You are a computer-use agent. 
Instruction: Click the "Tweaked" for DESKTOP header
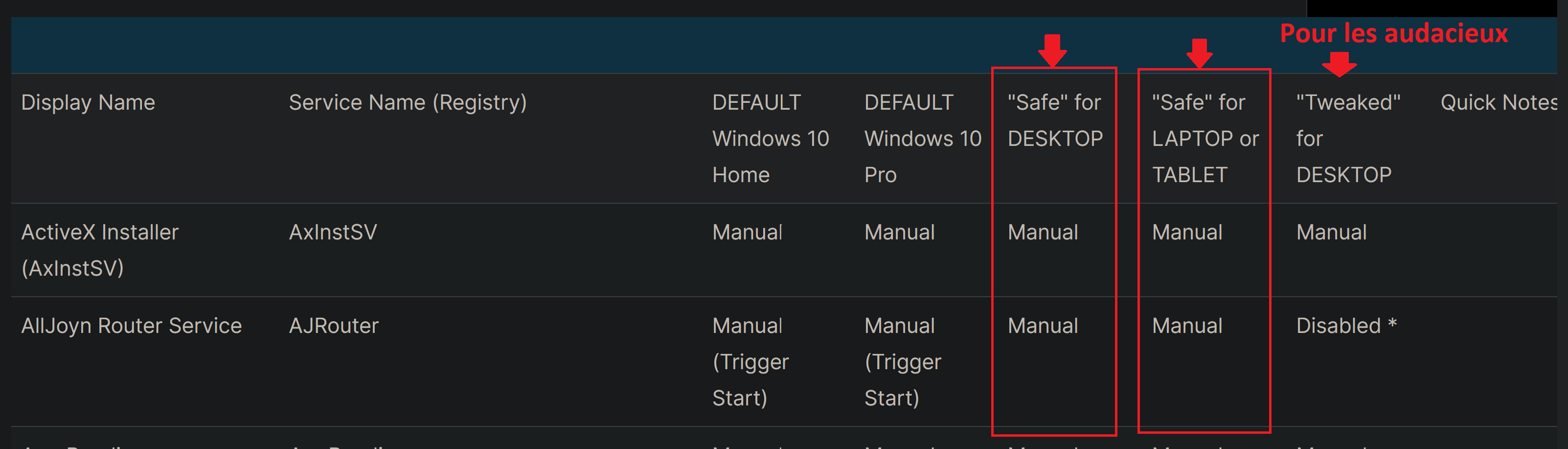pyautogui.click(x=1348, y=138)
